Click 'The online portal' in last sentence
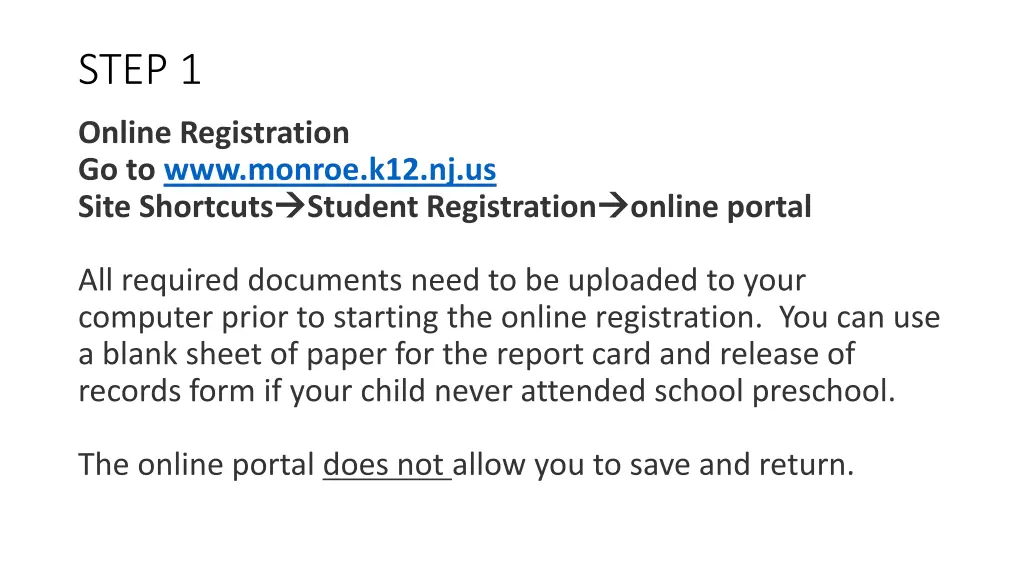This screenshot has height=576, width=1024. click(197, 465)
